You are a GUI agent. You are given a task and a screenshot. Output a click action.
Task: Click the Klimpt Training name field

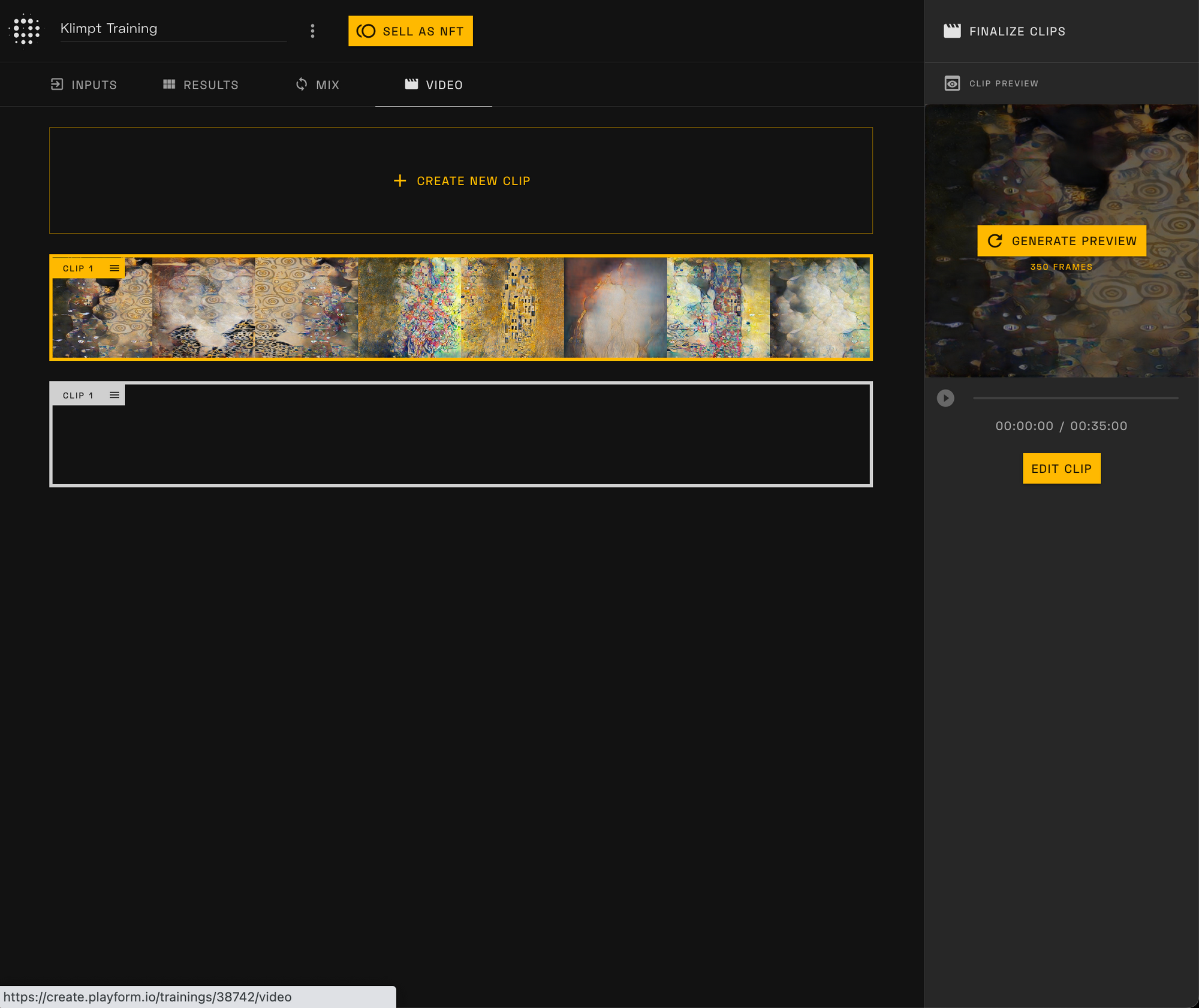tap(173, 29)
